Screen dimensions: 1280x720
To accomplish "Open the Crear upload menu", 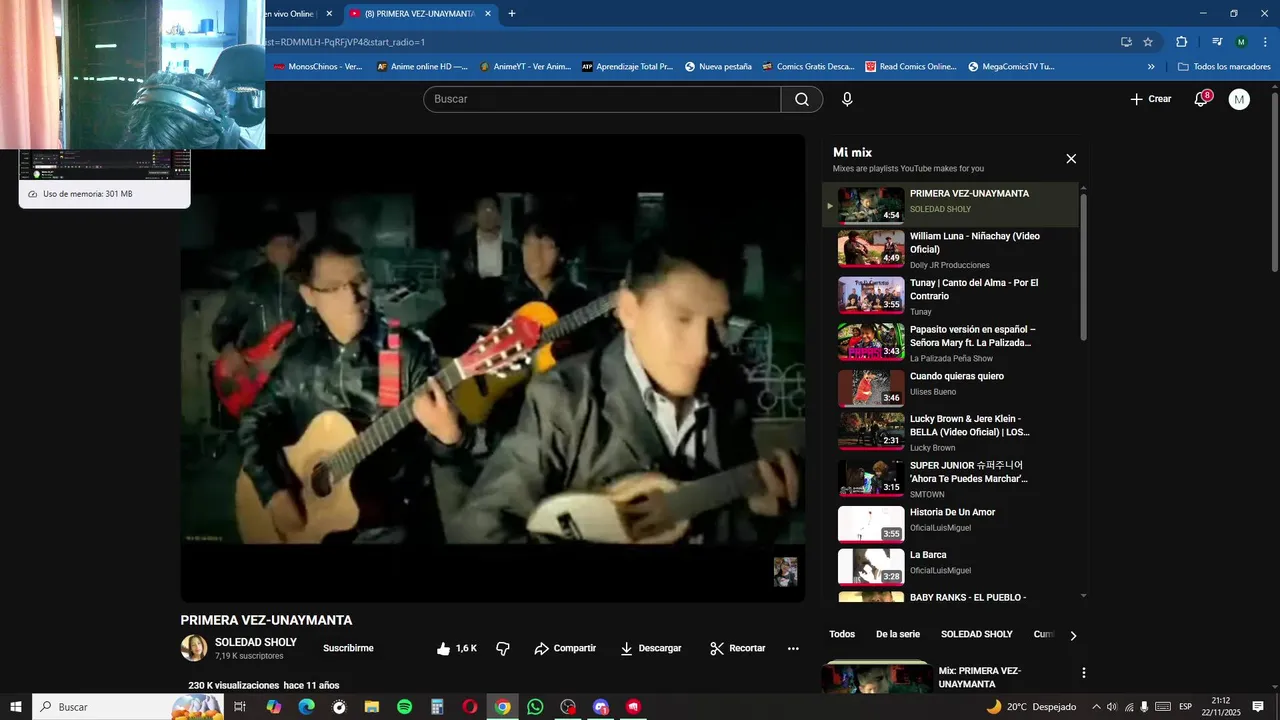I will 1150,99.
